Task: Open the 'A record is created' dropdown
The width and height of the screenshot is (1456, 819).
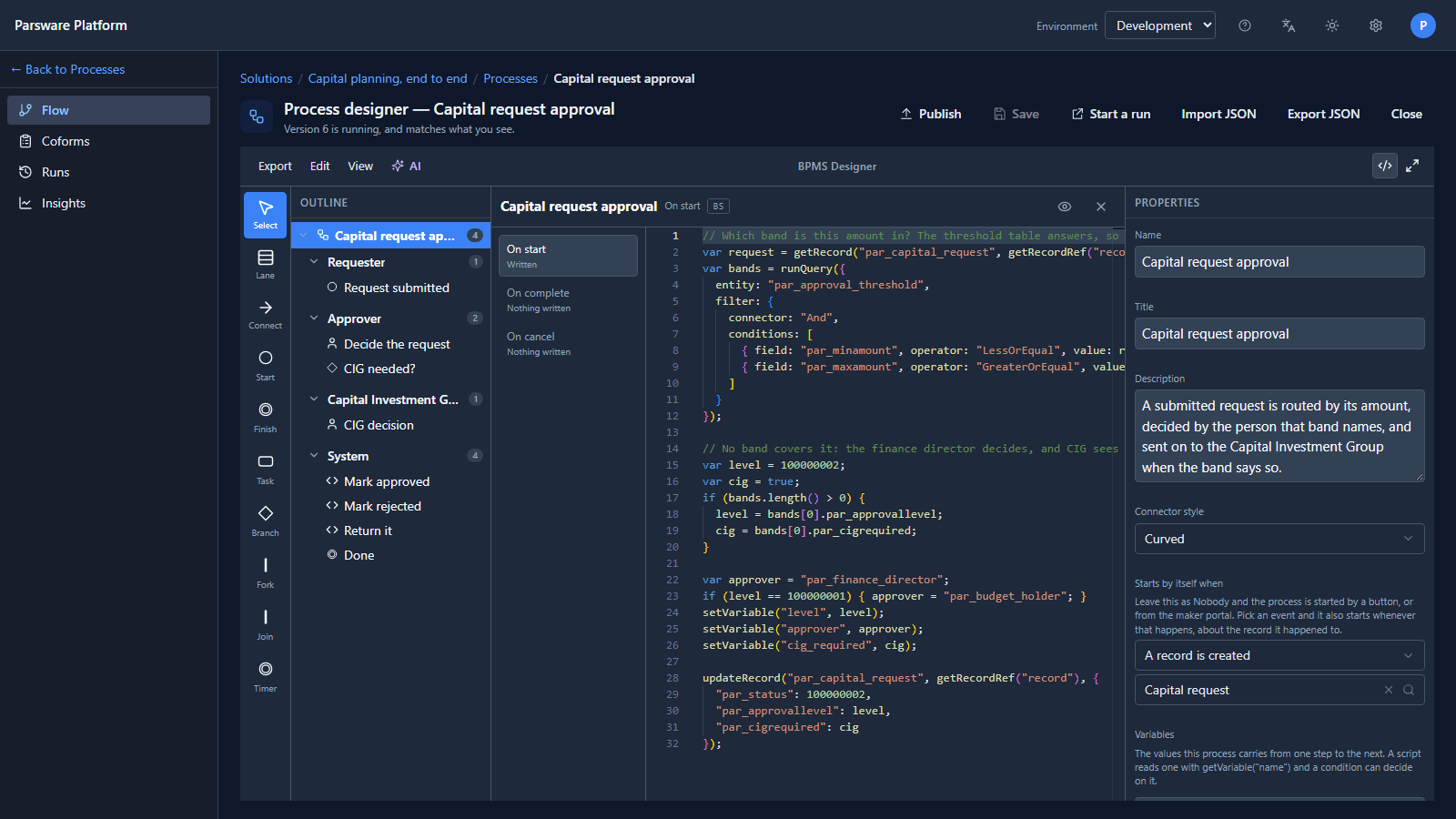Action: [x=1279, y=655]
